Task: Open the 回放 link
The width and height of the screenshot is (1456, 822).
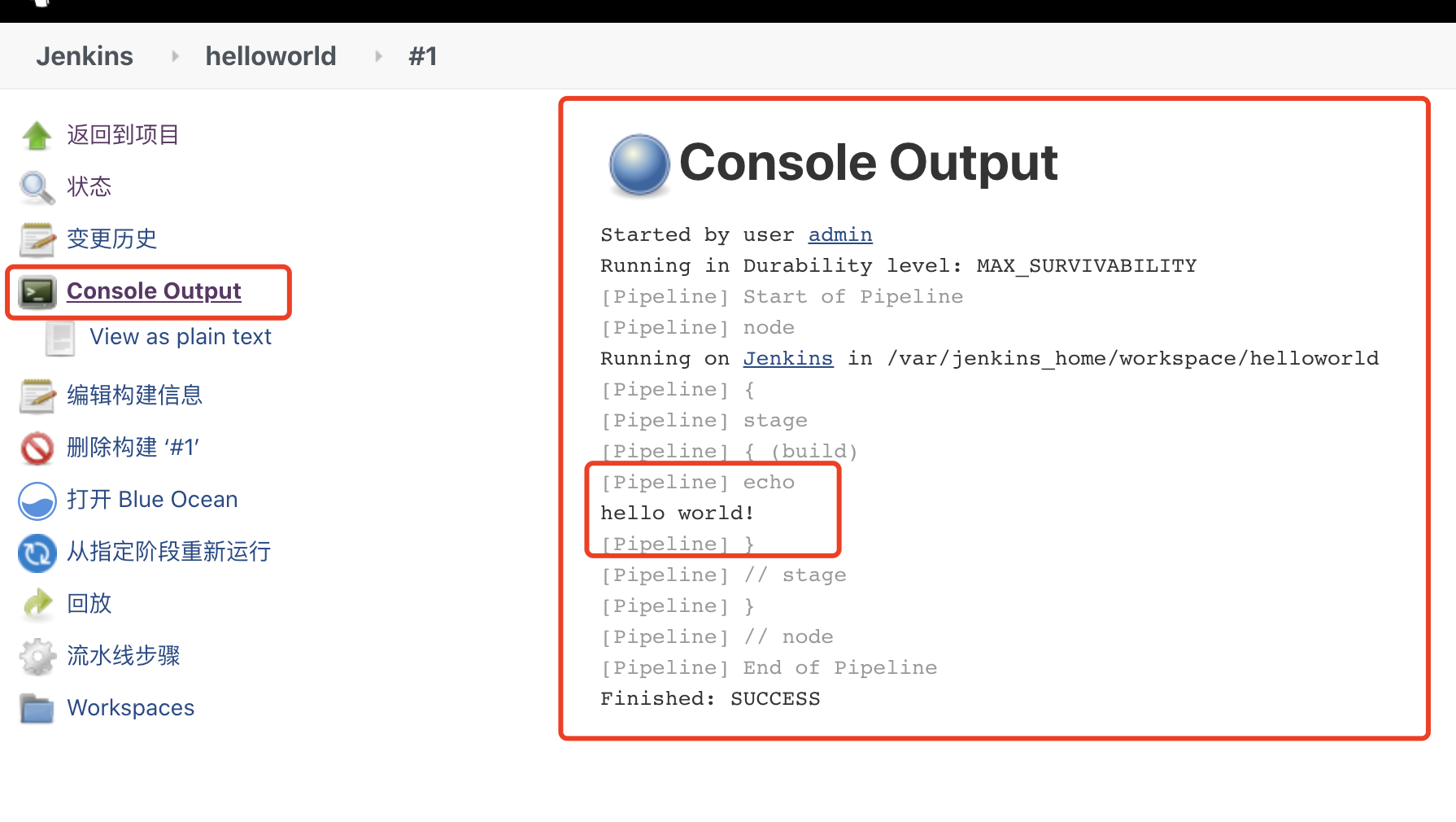Action: coord(89,604)
